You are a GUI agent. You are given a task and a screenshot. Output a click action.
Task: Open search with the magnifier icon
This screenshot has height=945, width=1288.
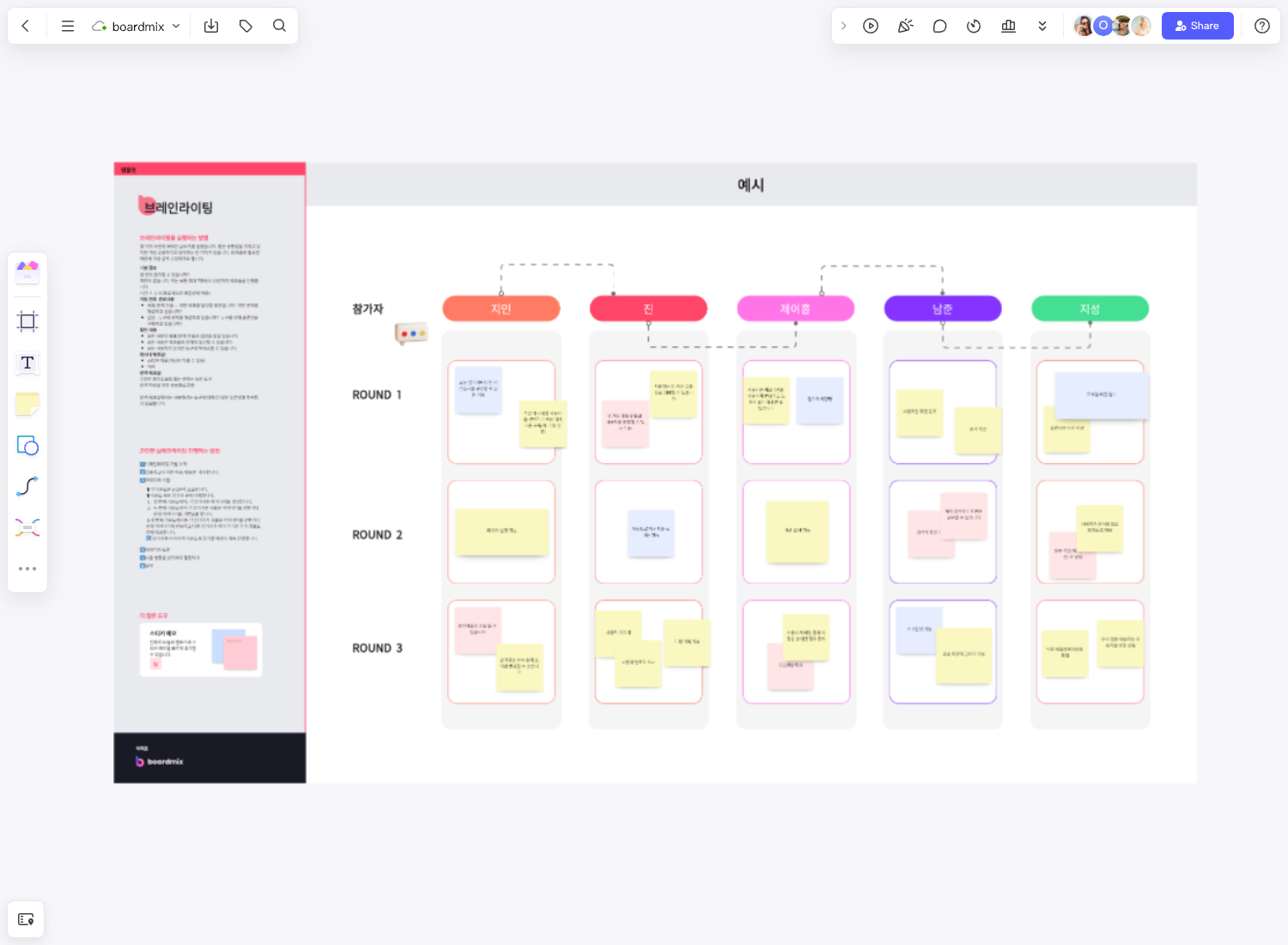(x=279, y=26)
